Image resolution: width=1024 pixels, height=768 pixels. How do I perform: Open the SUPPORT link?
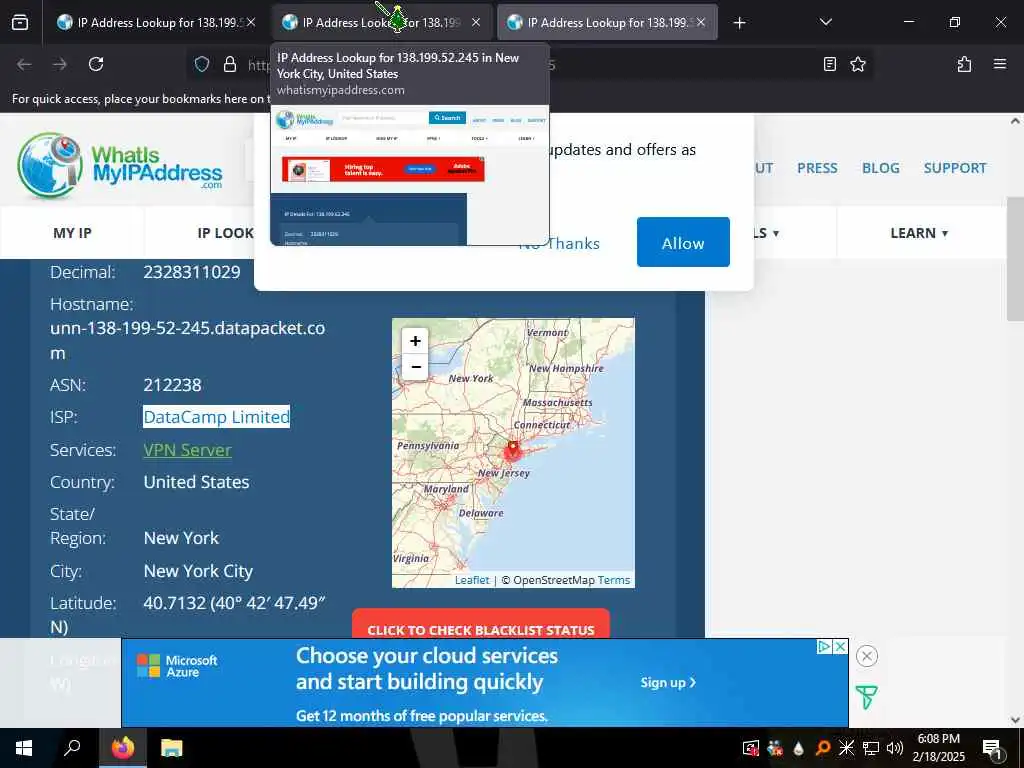pyautogui.click(x=955, y=168)
